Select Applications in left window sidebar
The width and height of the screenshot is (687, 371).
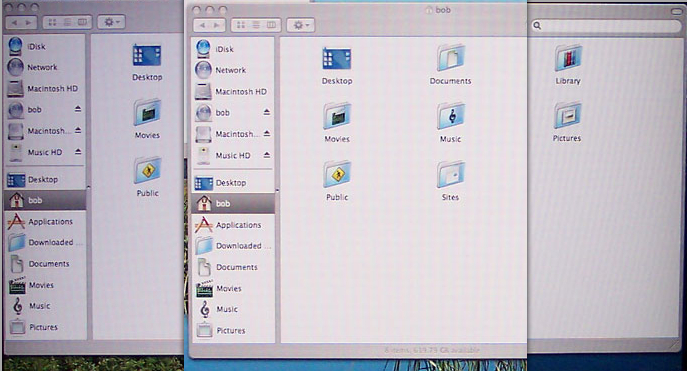pos(46,222)
